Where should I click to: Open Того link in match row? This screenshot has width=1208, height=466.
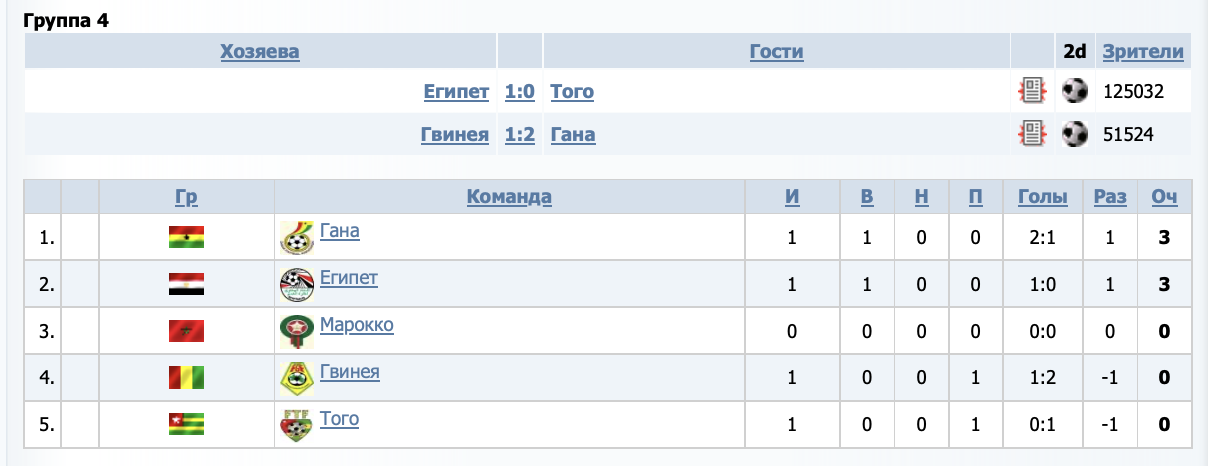[572, 92]
